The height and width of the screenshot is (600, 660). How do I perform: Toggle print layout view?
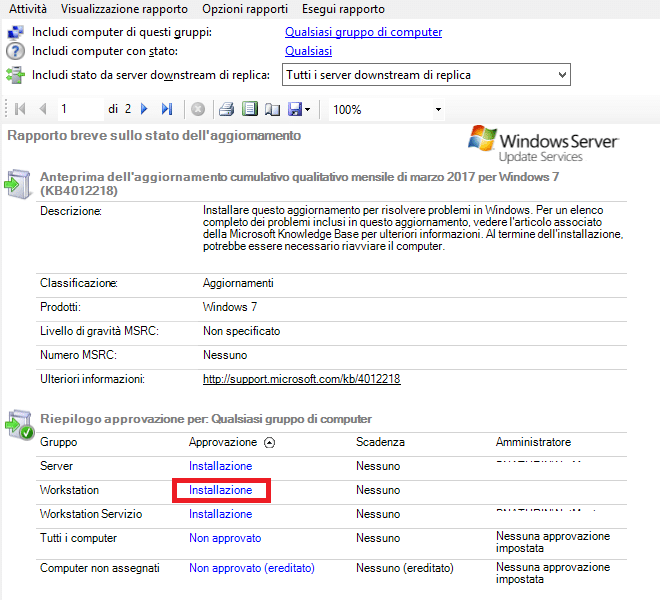(250, 109)
